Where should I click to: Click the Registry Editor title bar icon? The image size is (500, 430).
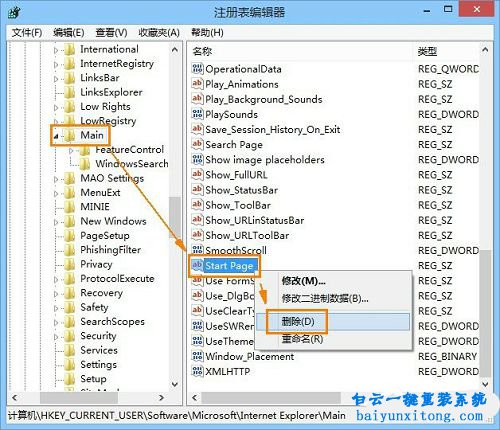[14, 12]
